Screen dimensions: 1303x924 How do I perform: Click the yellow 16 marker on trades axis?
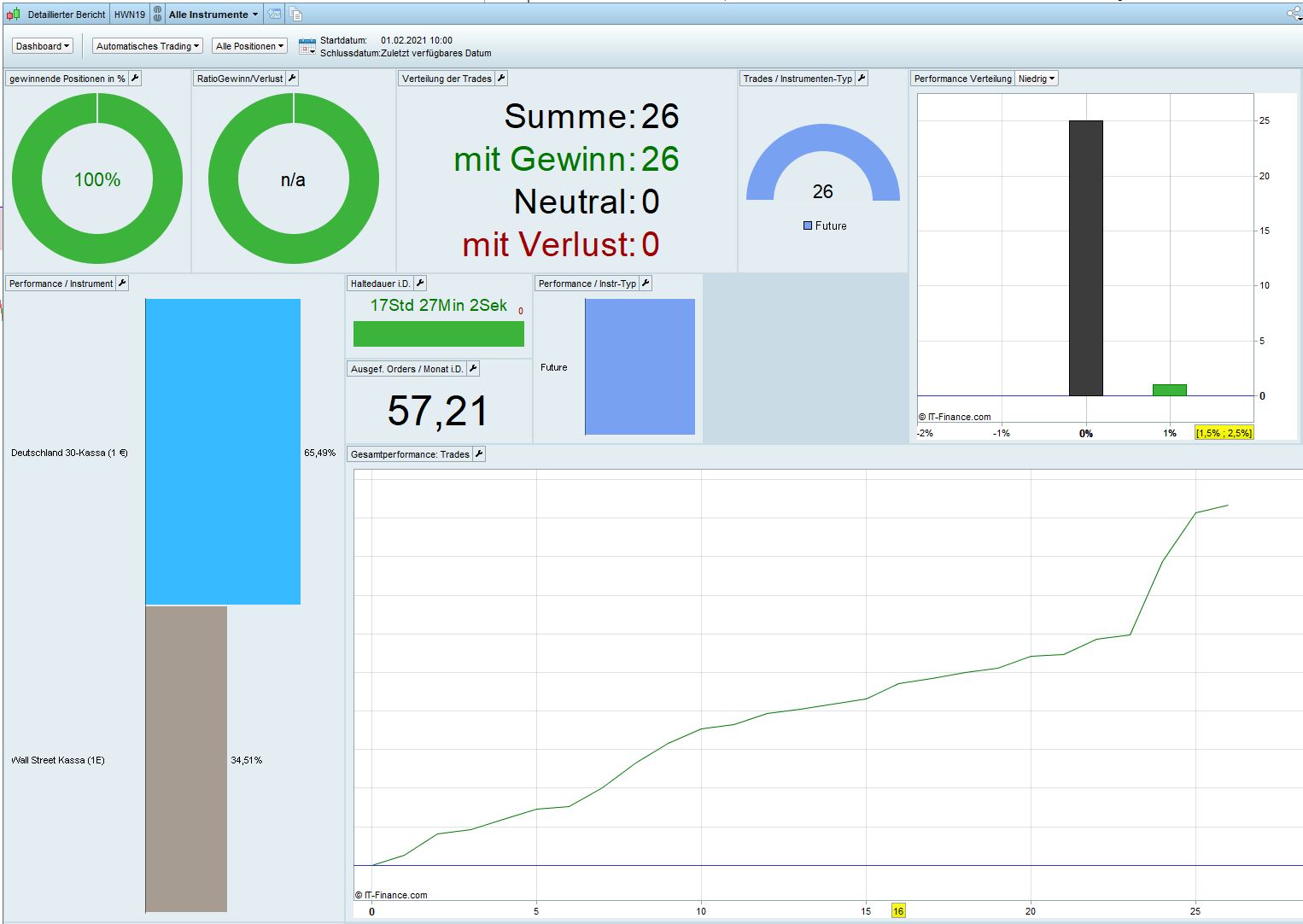898,911
